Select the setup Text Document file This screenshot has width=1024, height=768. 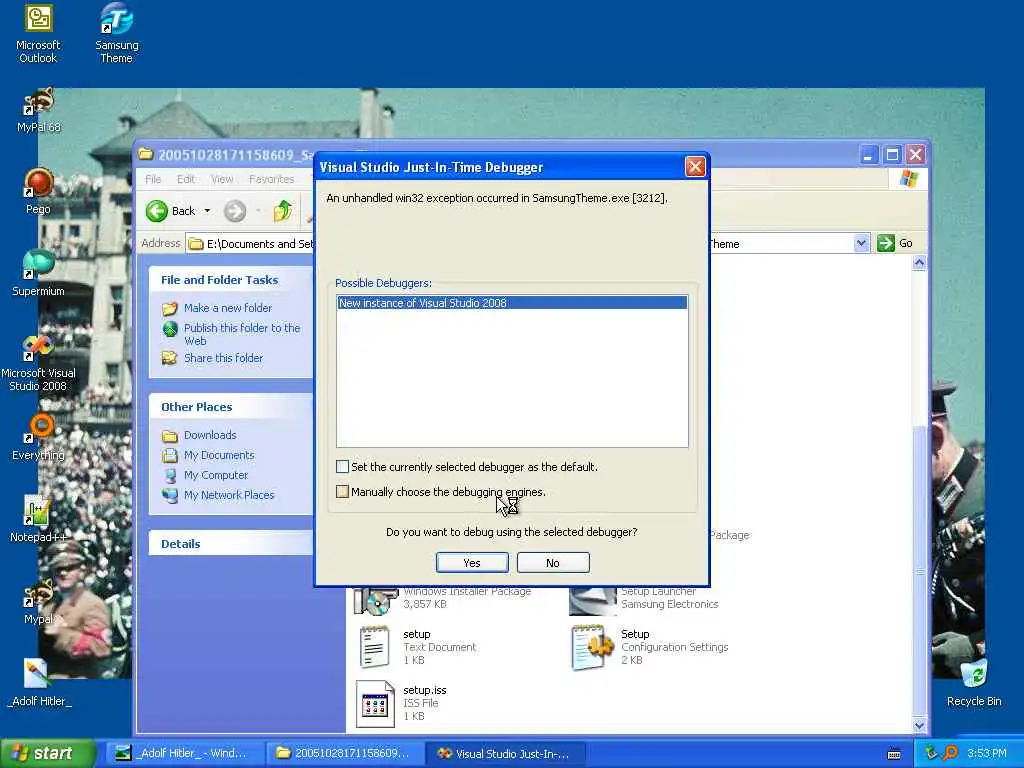coord(418,647)
